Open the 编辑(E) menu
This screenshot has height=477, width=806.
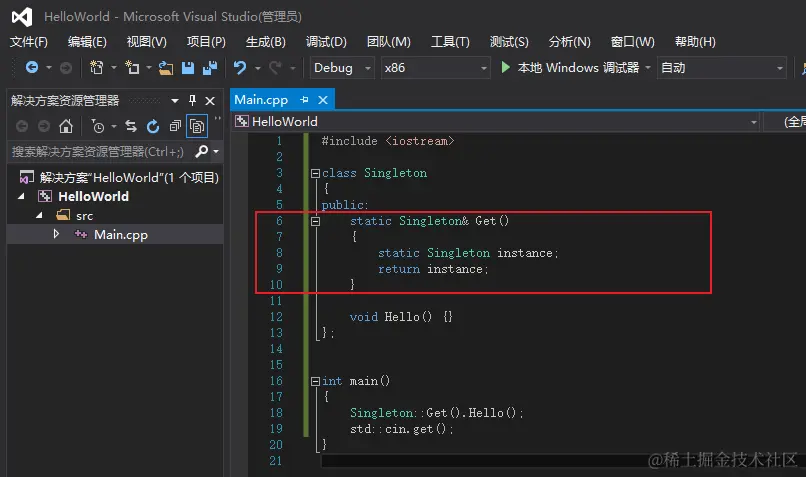(x=87, y=42)
